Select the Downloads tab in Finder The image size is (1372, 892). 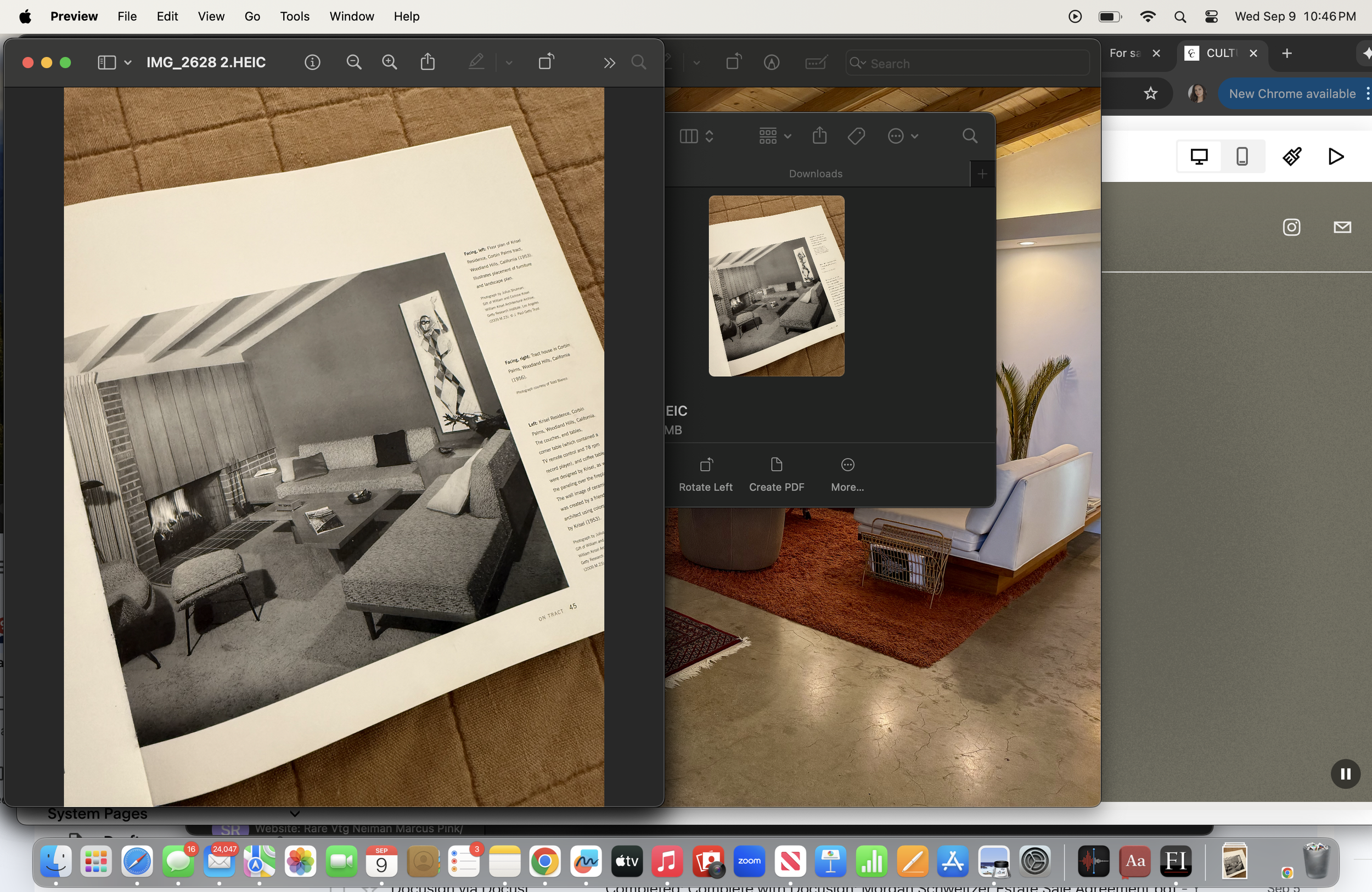816,173
